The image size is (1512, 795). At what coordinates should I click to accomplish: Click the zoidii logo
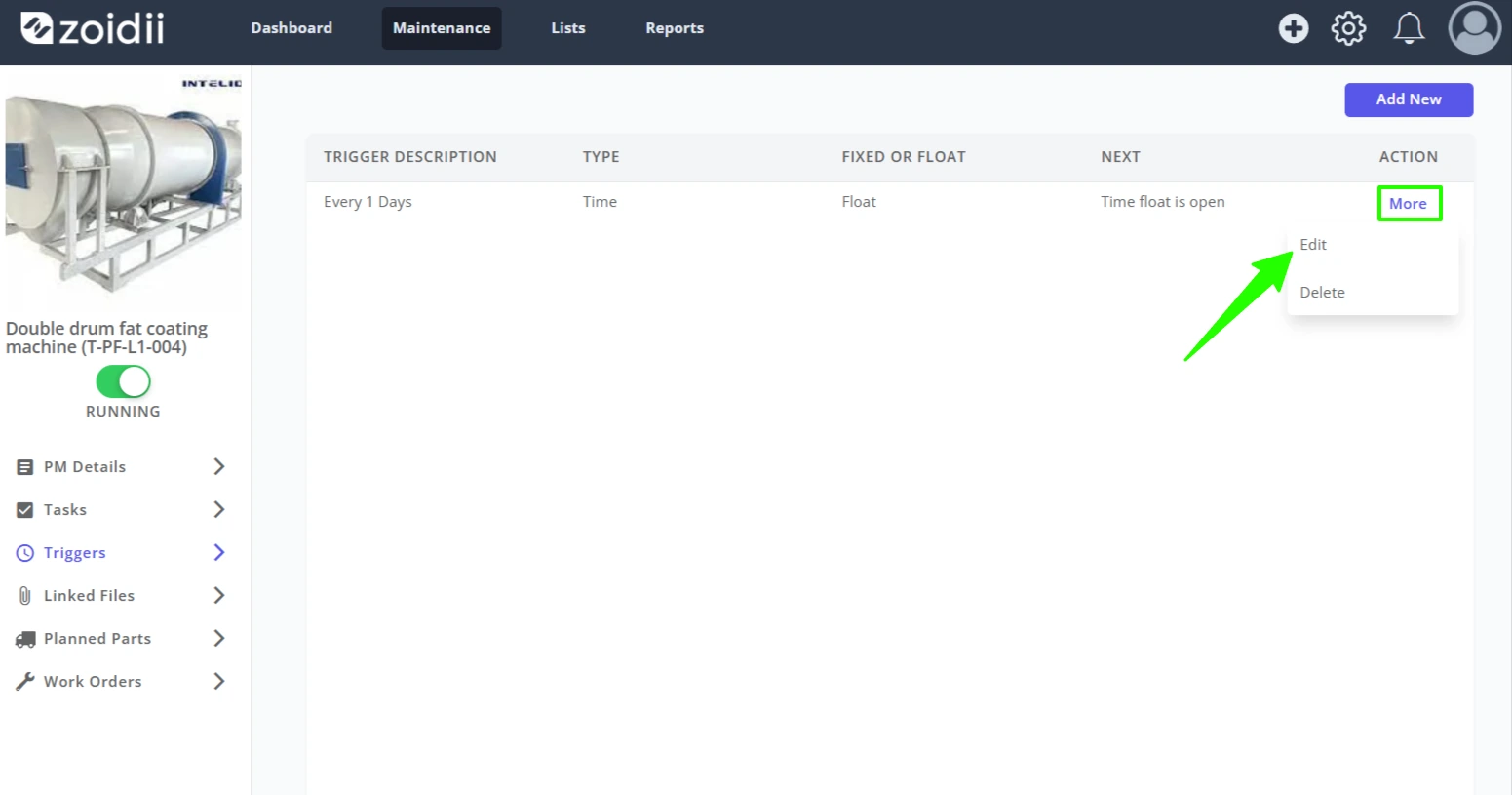pyautogui.click(x=93, y=28)
